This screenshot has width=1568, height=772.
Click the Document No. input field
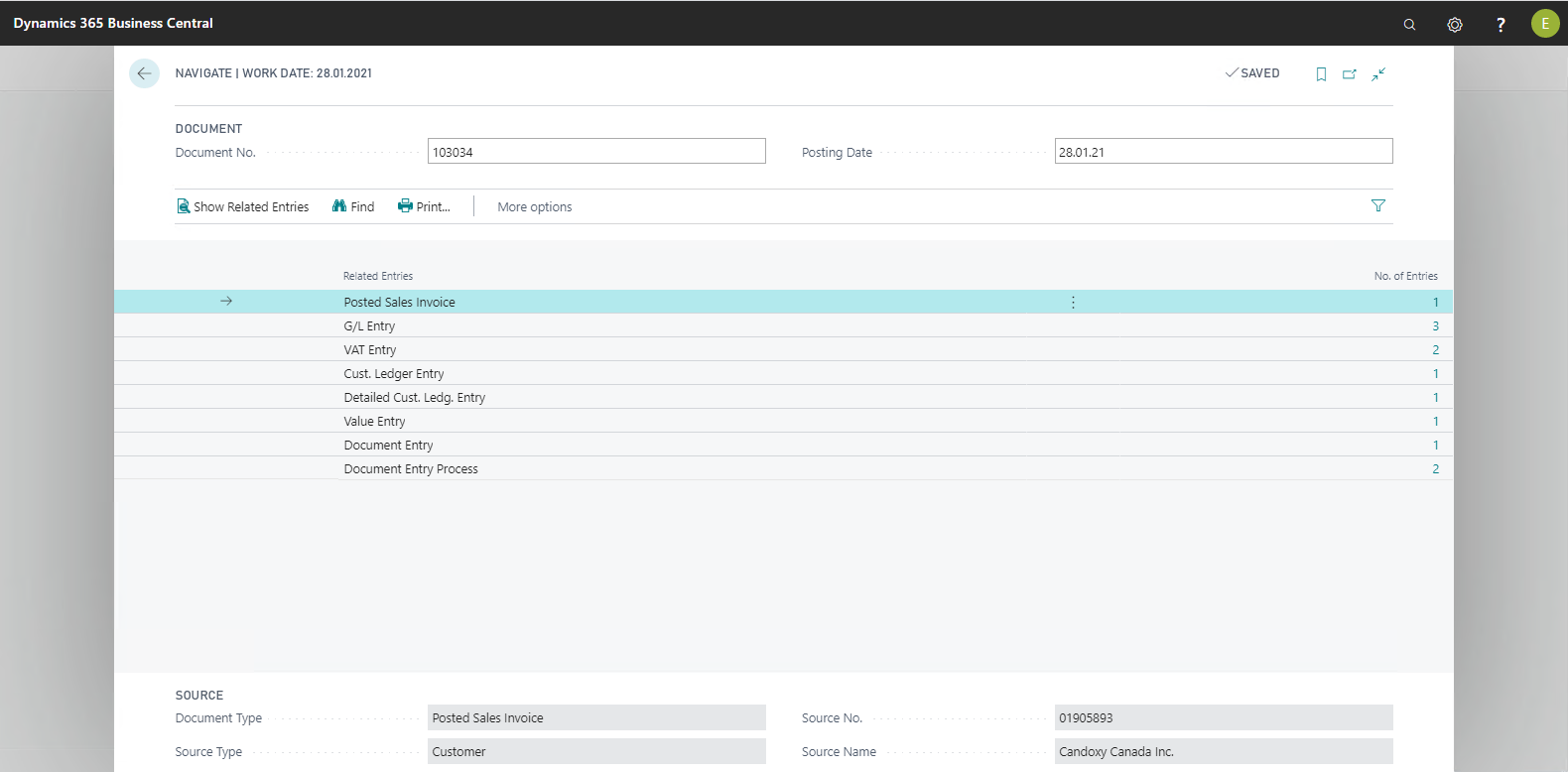(596, 152)
